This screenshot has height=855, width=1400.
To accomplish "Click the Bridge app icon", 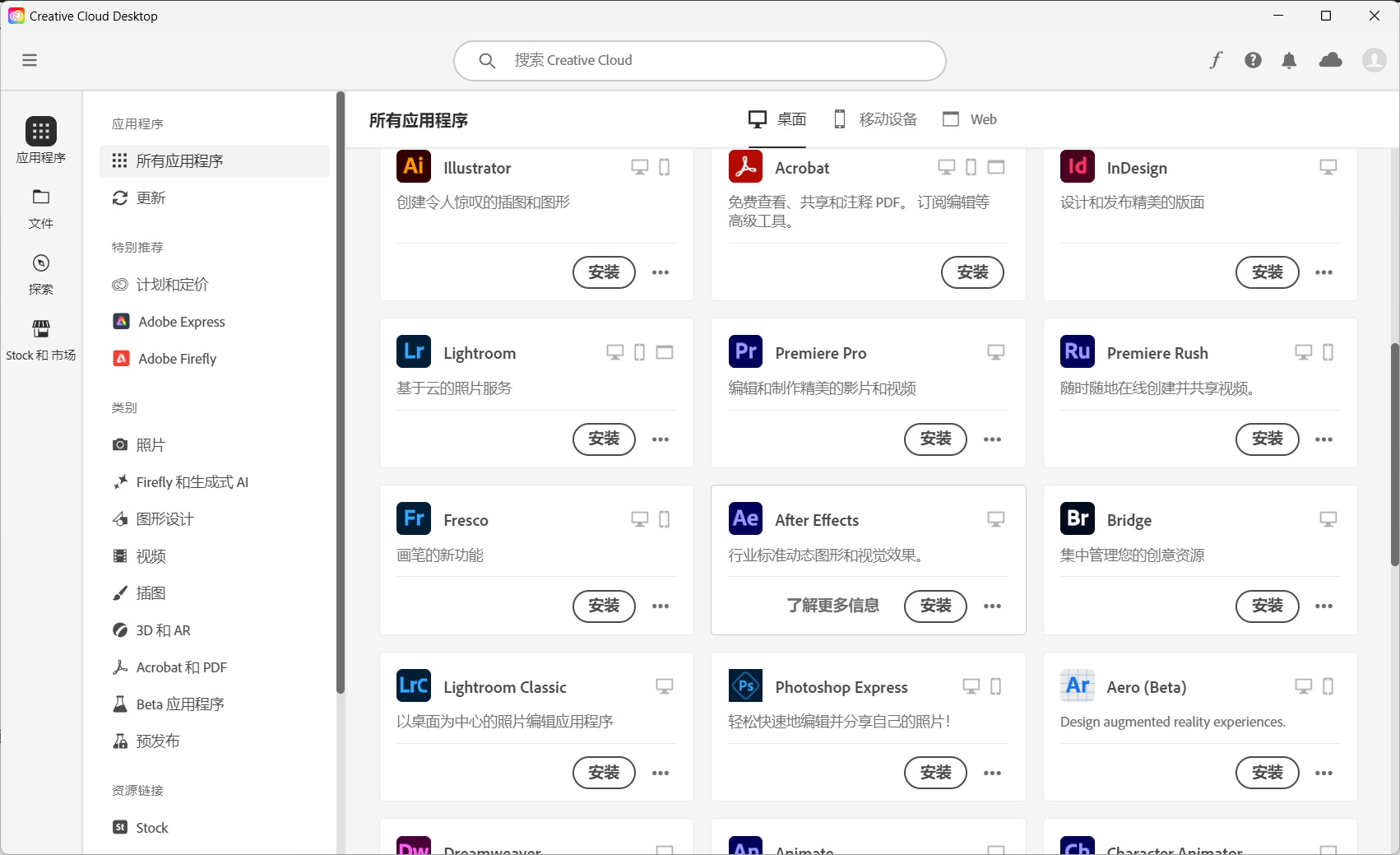I will 1078,518.
